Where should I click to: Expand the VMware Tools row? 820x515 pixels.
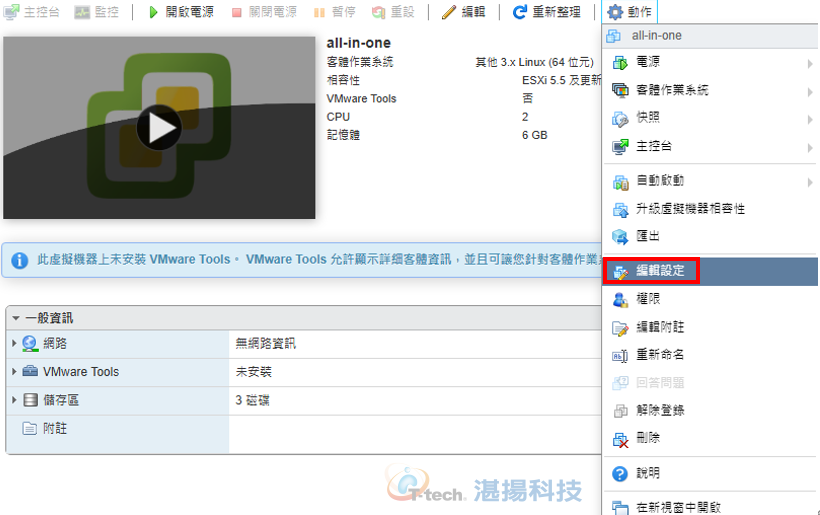coord(14,372)
